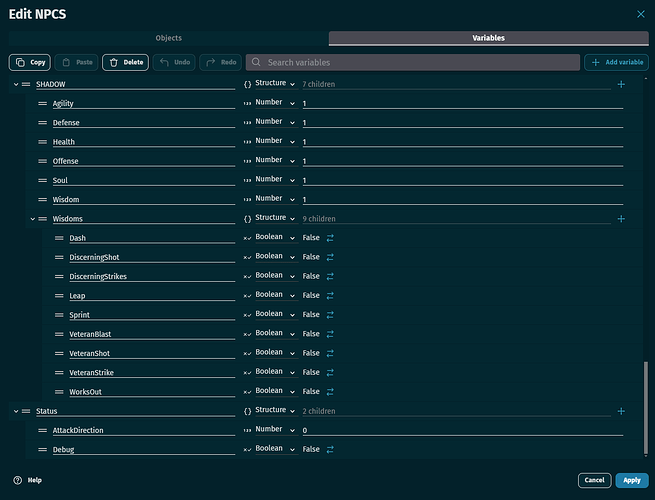The image size is (655, 500).
Task: Close the Edit NPCS dialog
Action: (641, 14)
